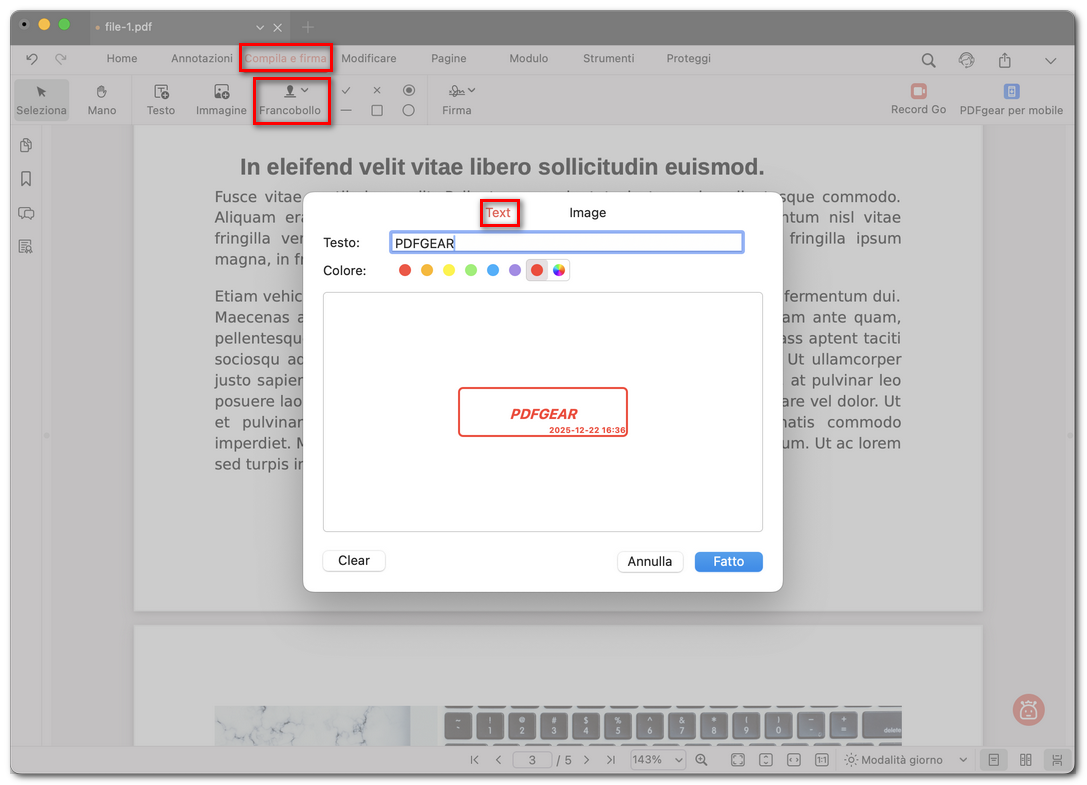Open Record Go
Screen dimensions: 1087x785
919,99
